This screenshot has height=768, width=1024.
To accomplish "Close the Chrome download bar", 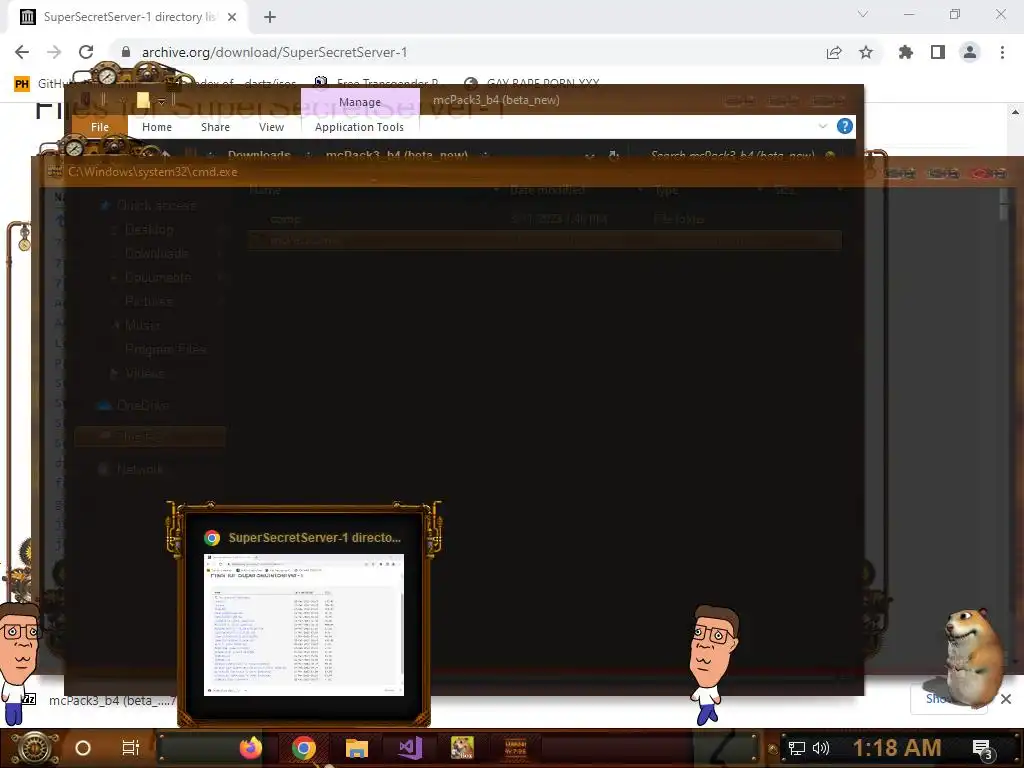I will pyautogui.click(x=1006, y=699).
